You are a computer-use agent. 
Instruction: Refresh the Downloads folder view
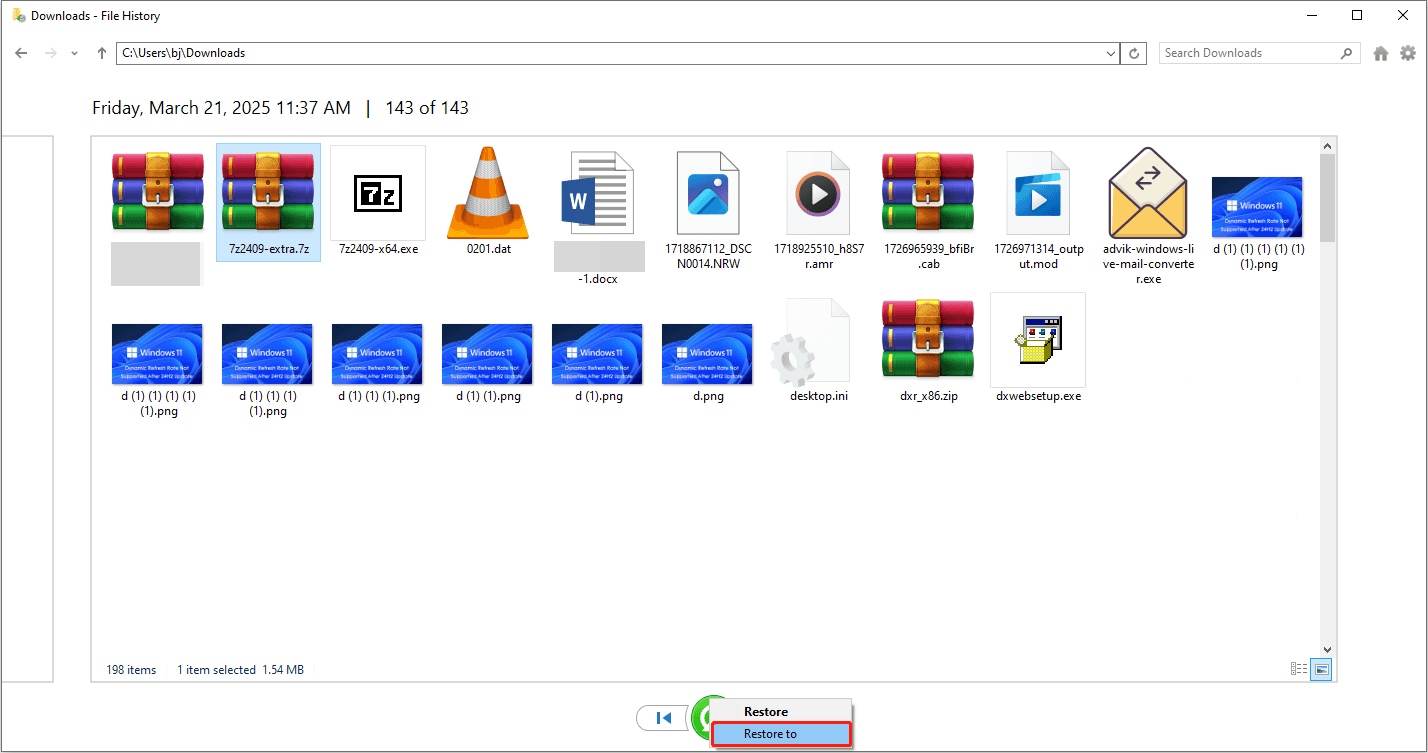tap(1133, 52)
